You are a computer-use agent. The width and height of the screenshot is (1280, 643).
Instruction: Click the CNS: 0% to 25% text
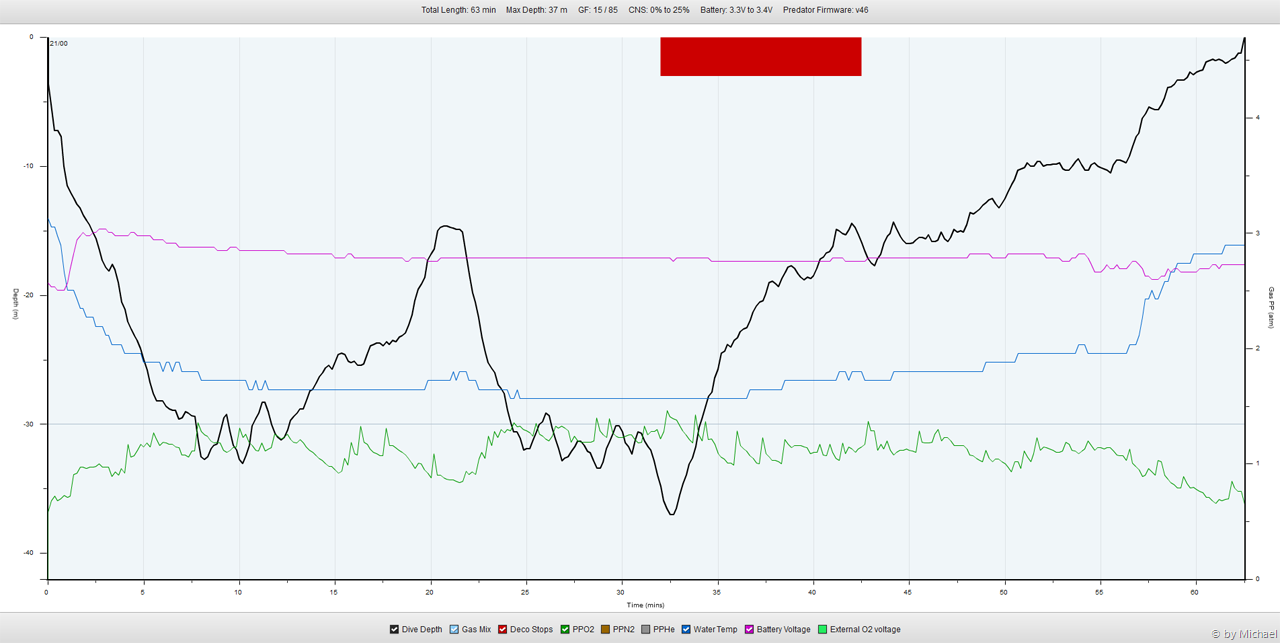pyautogui.click(x=659, y=10)
